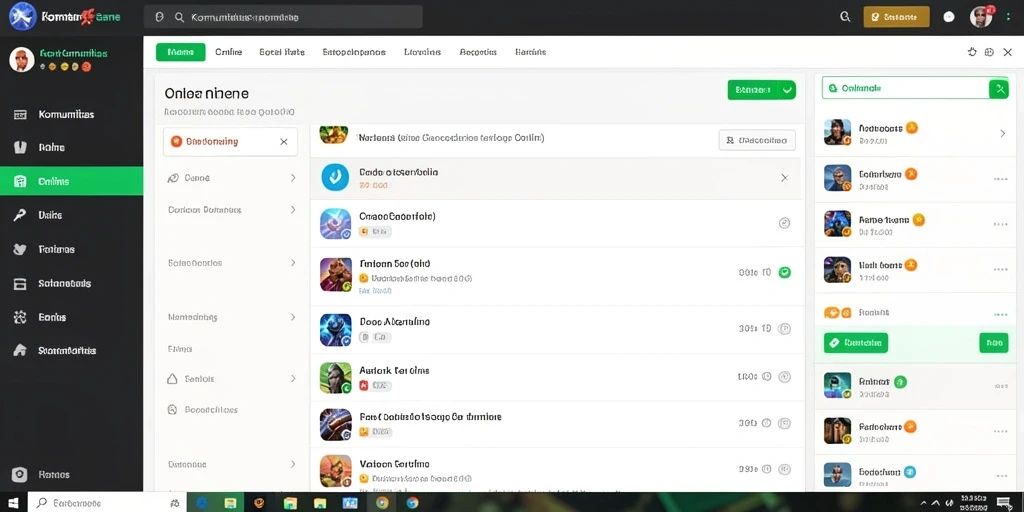The height and width of the screenshot is (512, 1024).
Task: Click the pin icon right of the tabs
Action: (972, 52)
